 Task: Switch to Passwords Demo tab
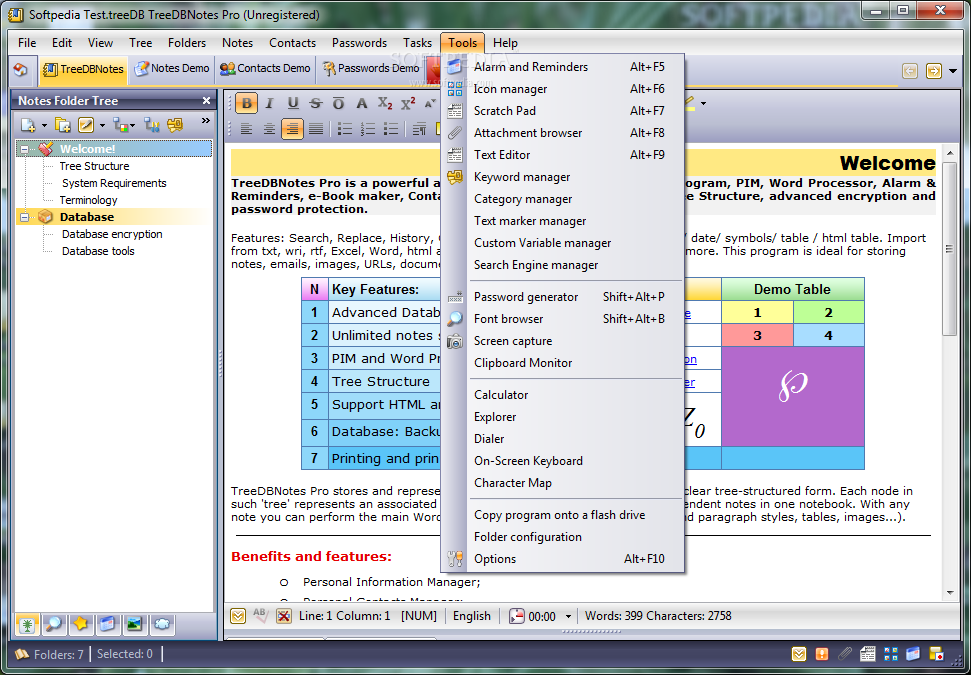point(371,69)
